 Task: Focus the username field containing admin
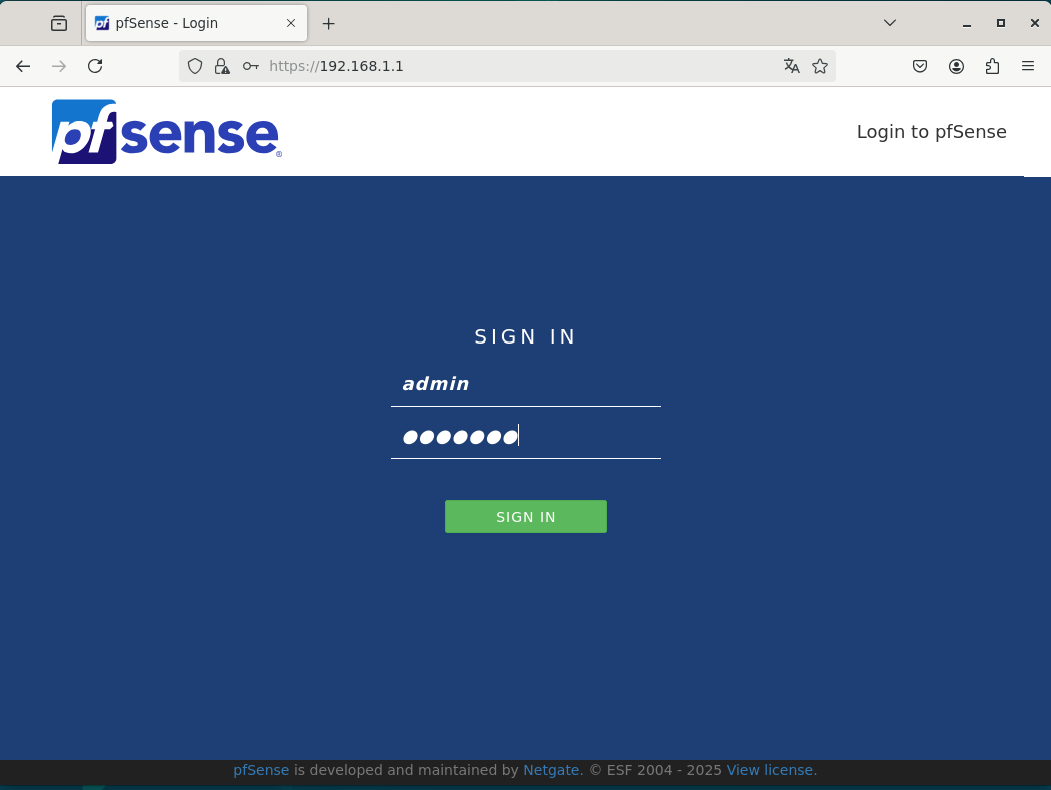[526, 384]
